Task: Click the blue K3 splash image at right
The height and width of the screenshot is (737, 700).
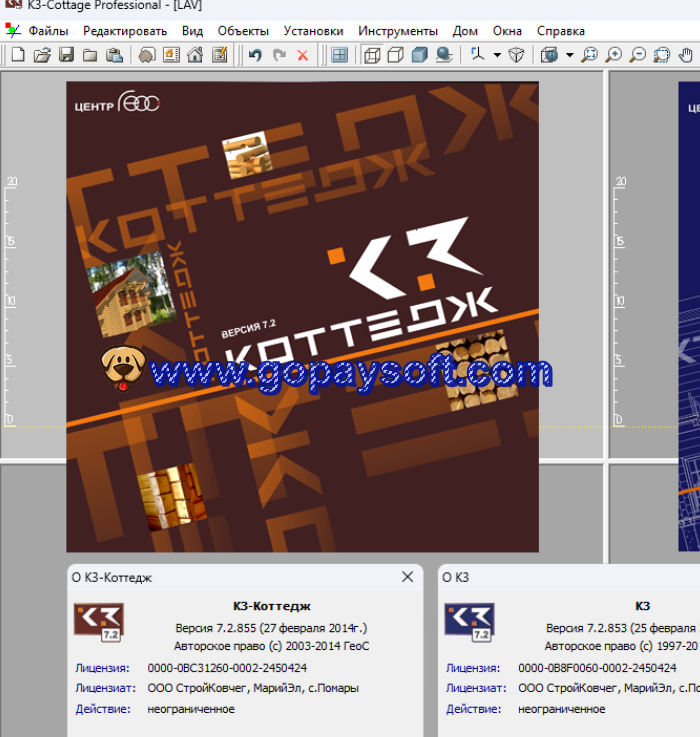Action: tap(689, 316)
